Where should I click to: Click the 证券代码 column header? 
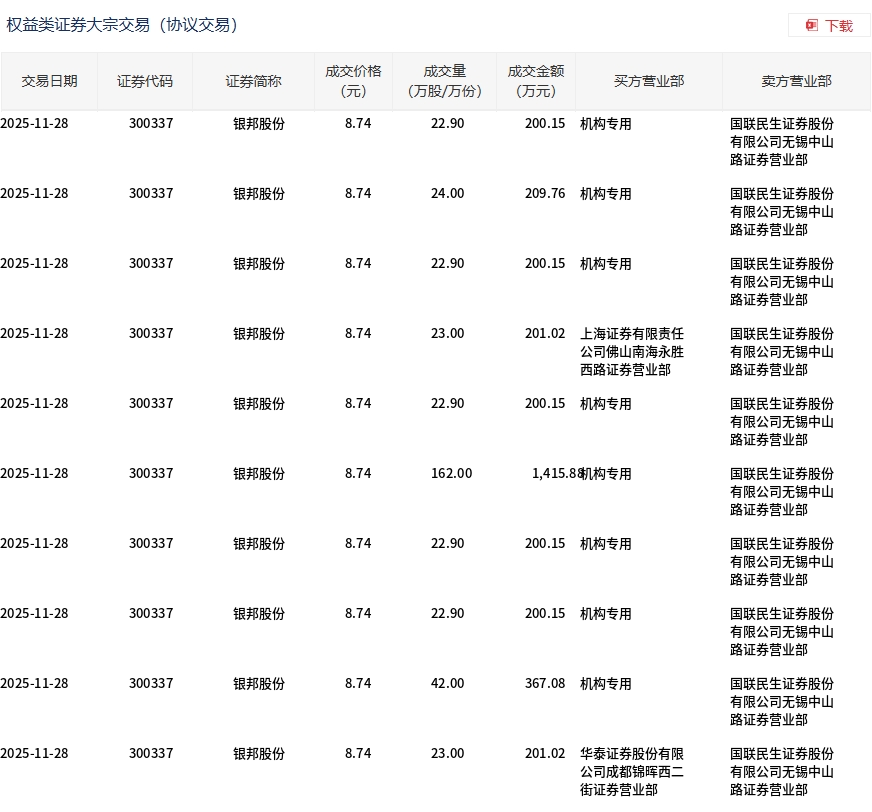tap(145, 81)
